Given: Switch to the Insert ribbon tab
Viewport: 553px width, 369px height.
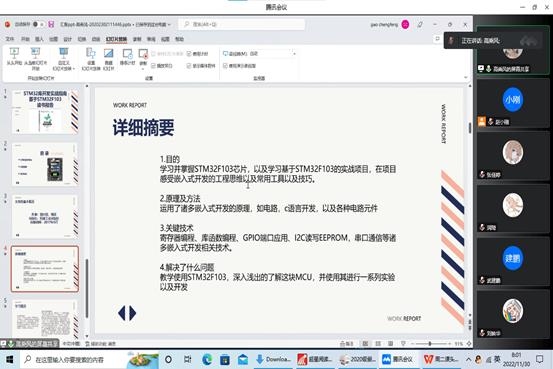Looking at the screenshot, I should [39, 39].
